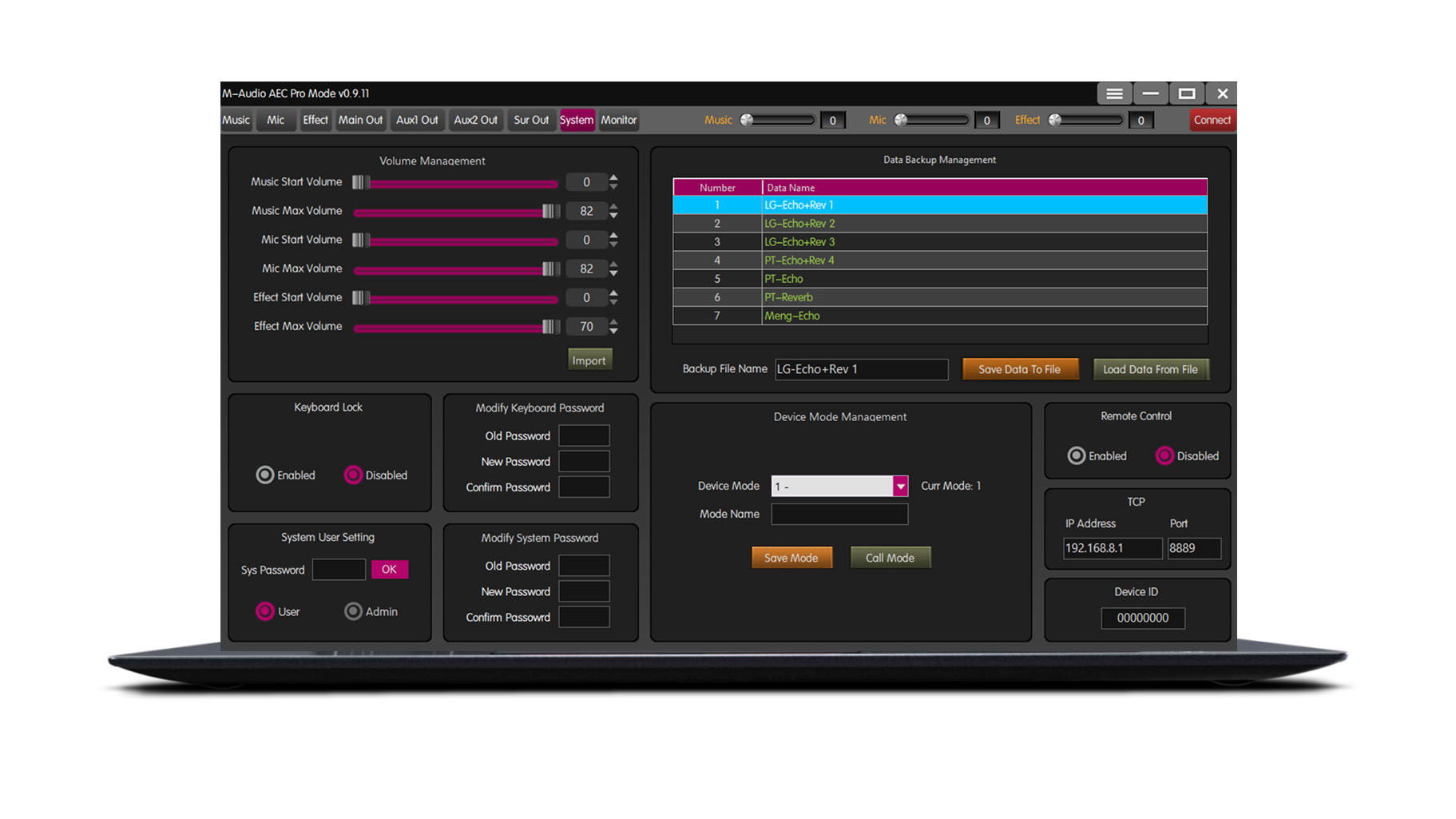Click the top bar Effect volume knob
Viewport: 1456px width, 819px height.
[1055, 120]
